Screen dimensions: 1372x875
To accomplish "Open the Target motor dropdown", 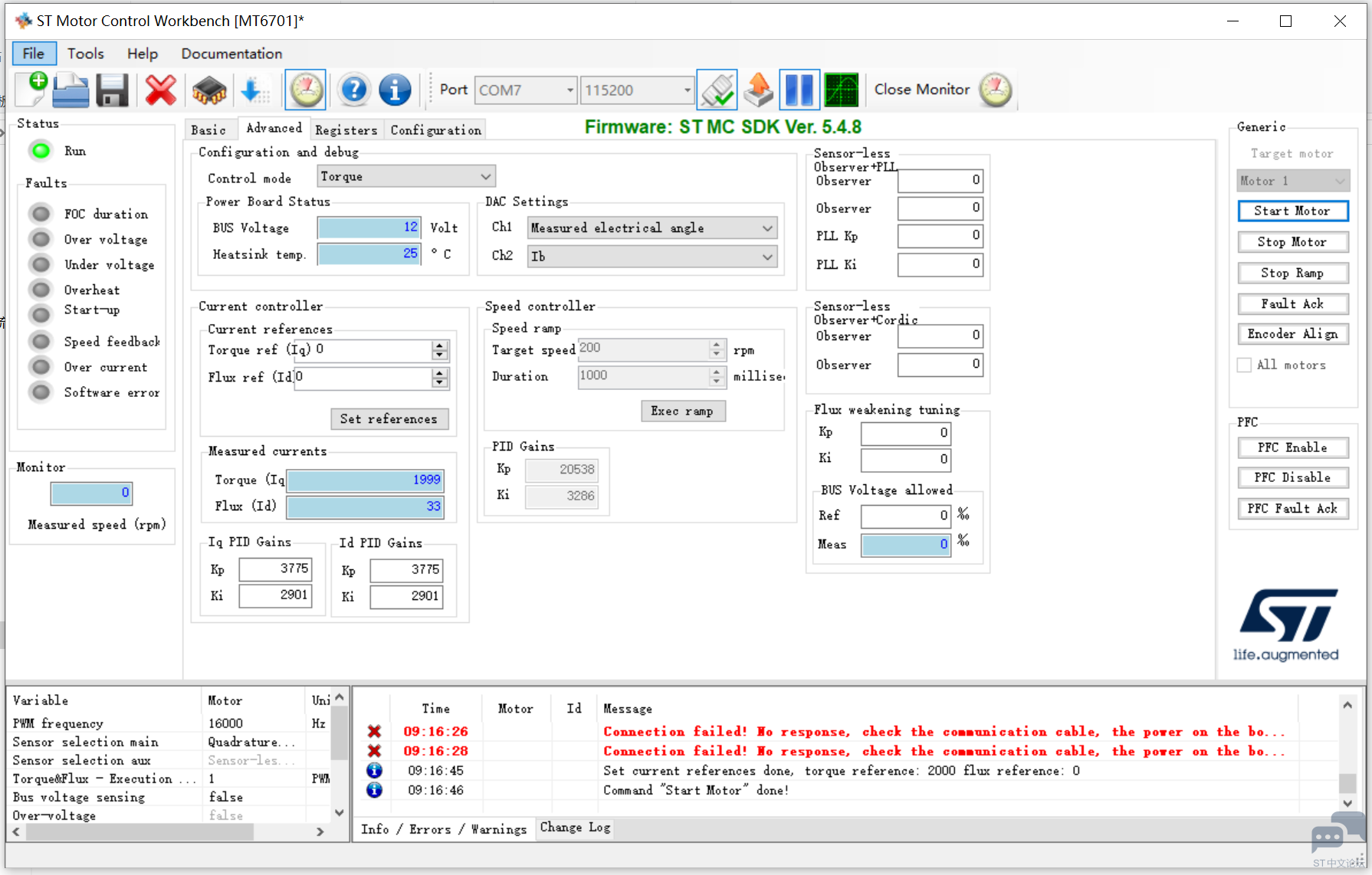I will click(1293, 181).
